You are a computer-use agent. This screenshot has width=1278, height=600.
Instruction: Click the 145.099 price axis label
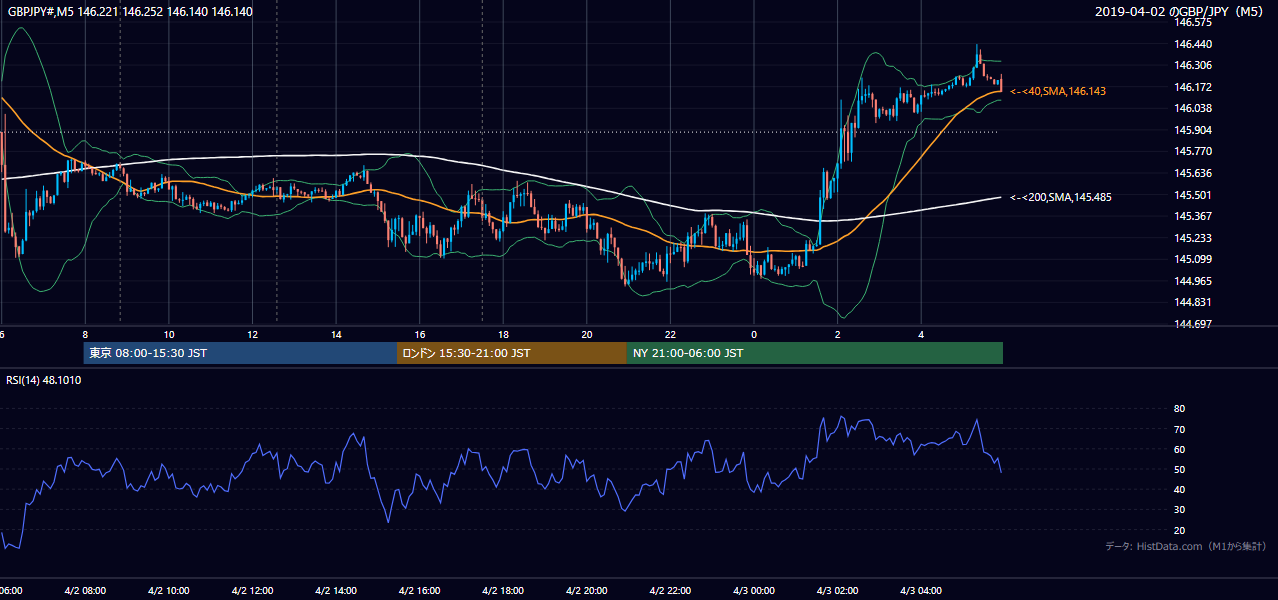(x=1193, y=259)
